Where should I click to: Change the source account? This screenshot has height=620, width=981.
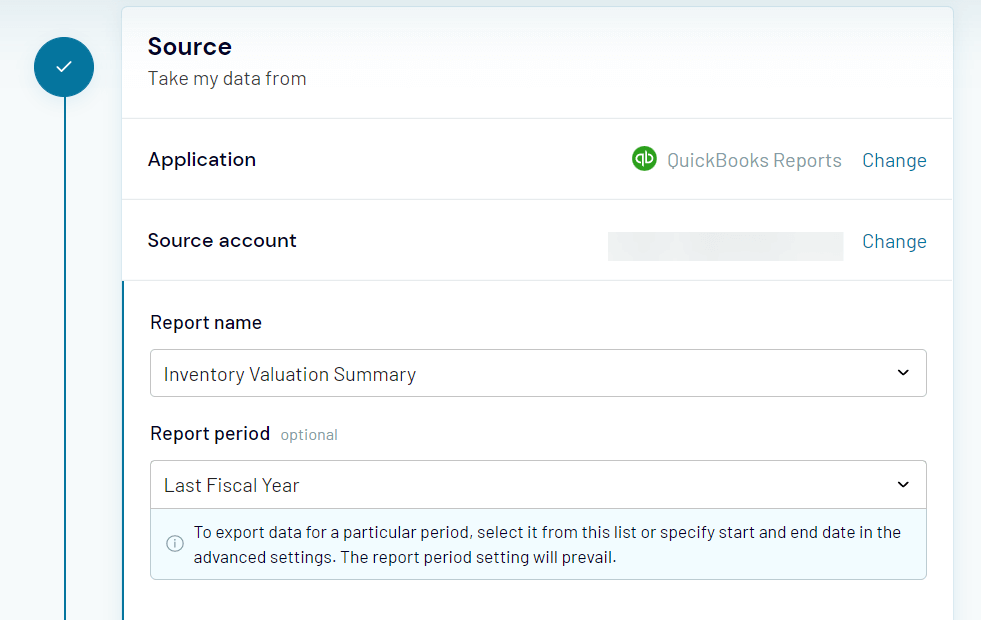pos(893,241)
